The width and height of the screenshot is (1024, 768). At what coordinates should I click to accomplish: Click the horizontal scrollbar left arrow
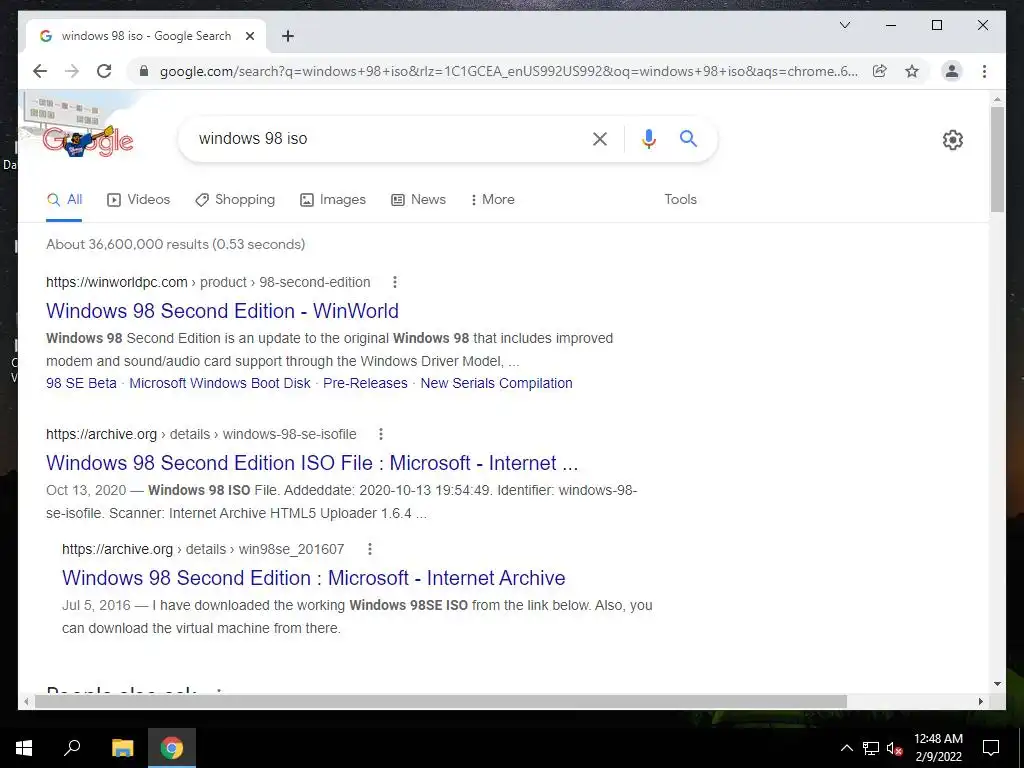click(26, 701)
